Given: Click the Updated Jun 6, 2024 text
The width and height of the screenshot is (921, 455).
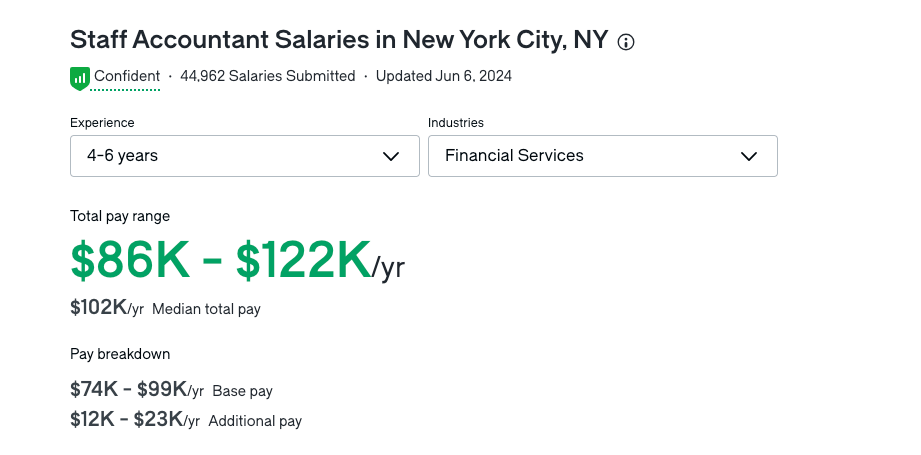Looking at the screenshot, I should coord(444,76).
